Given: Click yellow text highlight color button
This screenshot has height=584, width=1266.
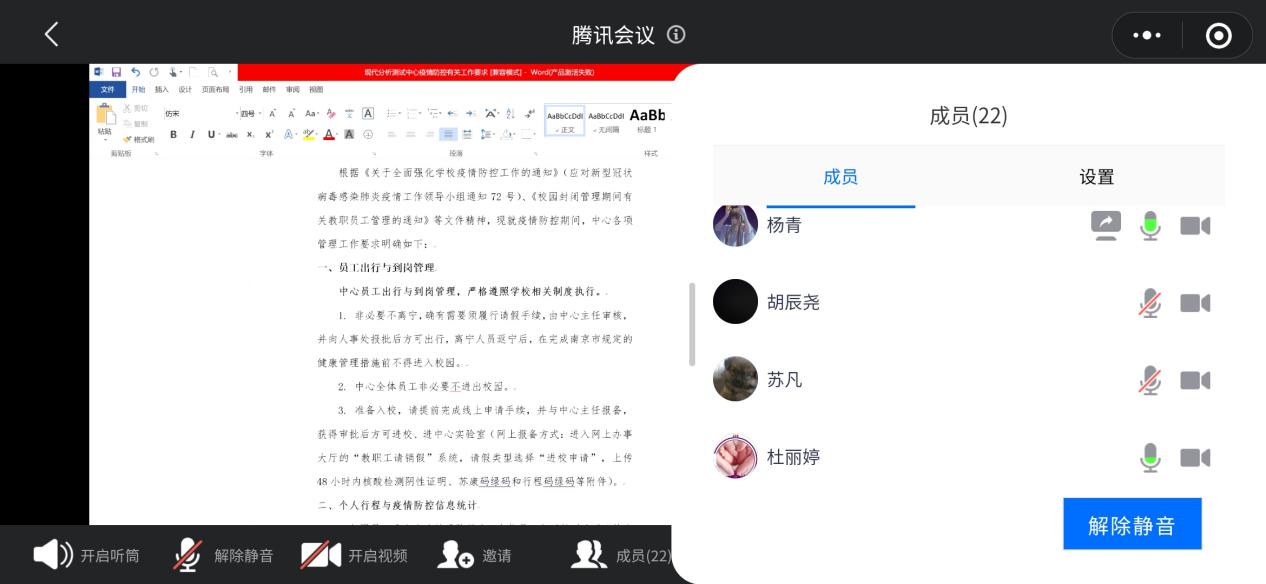Looking at the screenshot, I should (x=308, y=134).
